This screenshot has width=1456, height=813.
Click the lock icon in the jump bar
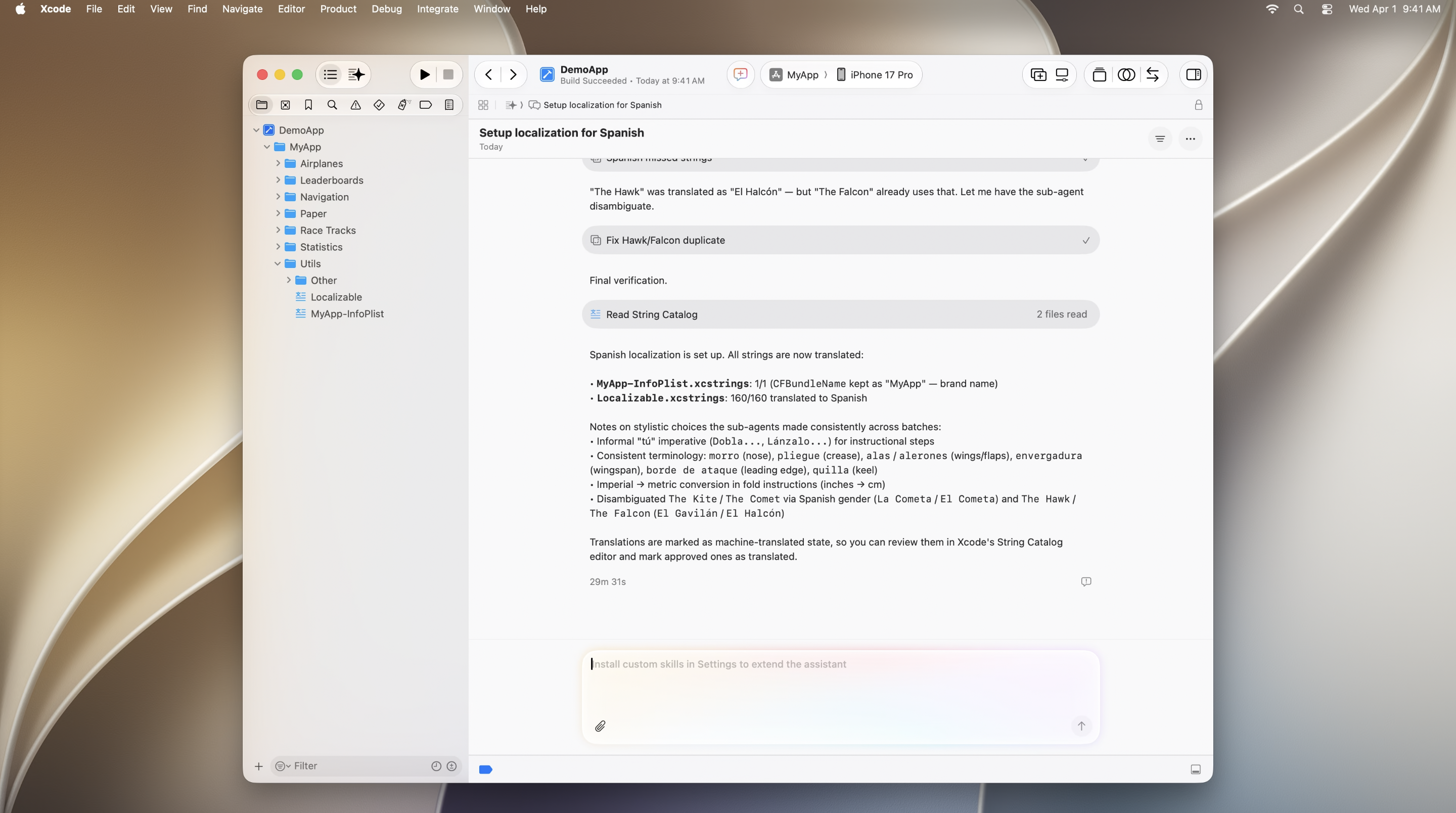[1198, 105]
